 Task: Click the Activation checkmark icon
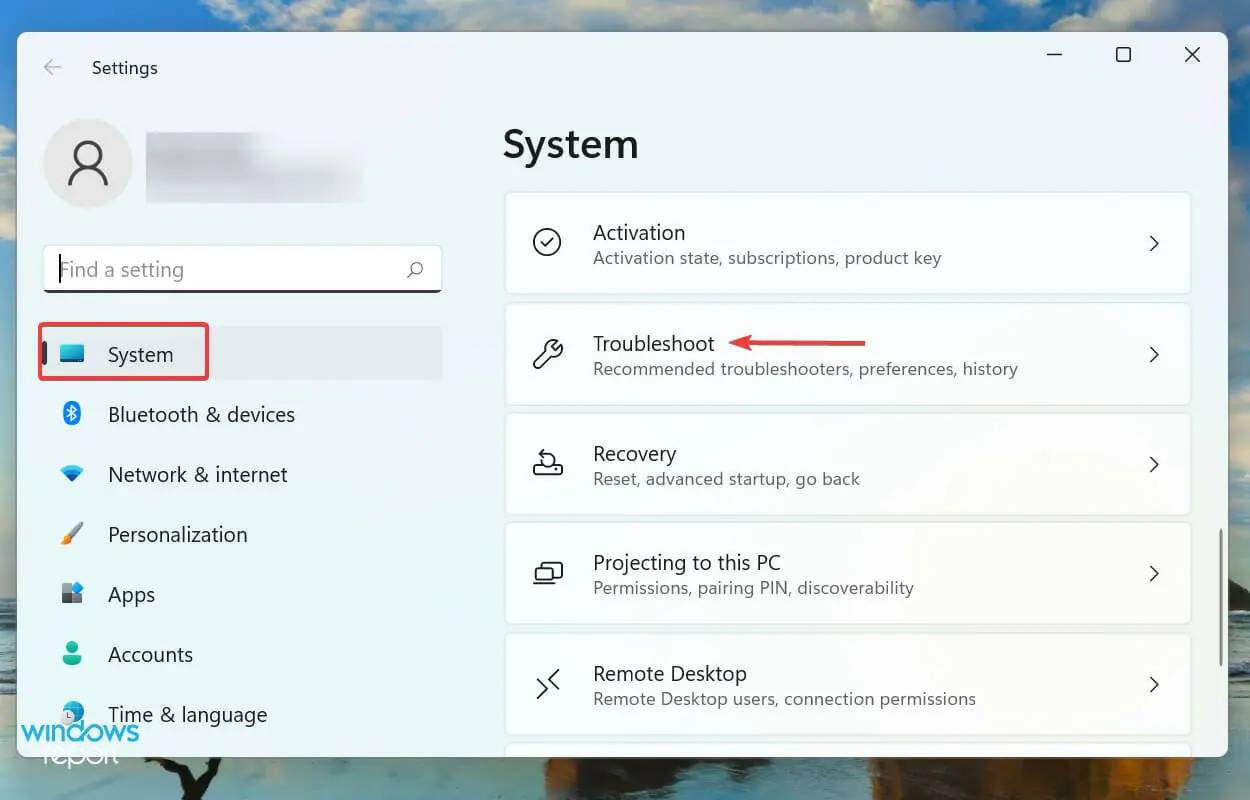pyautogui.click(x=547, y=243)
